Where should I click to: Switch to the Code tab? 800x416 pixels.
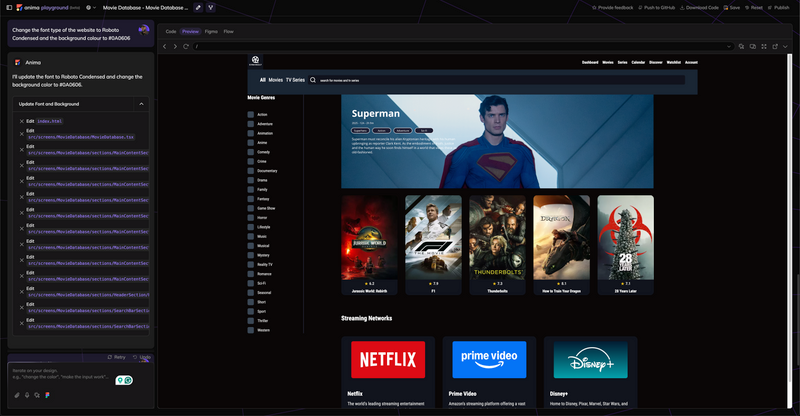pyautogui.click(x=171, y=32)
